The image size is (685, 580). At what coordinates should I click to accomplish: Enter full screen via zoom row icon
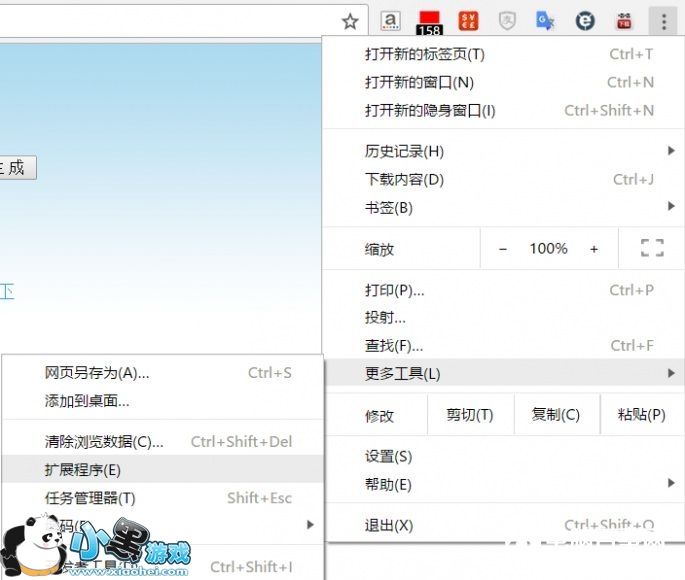coord(652,248)
